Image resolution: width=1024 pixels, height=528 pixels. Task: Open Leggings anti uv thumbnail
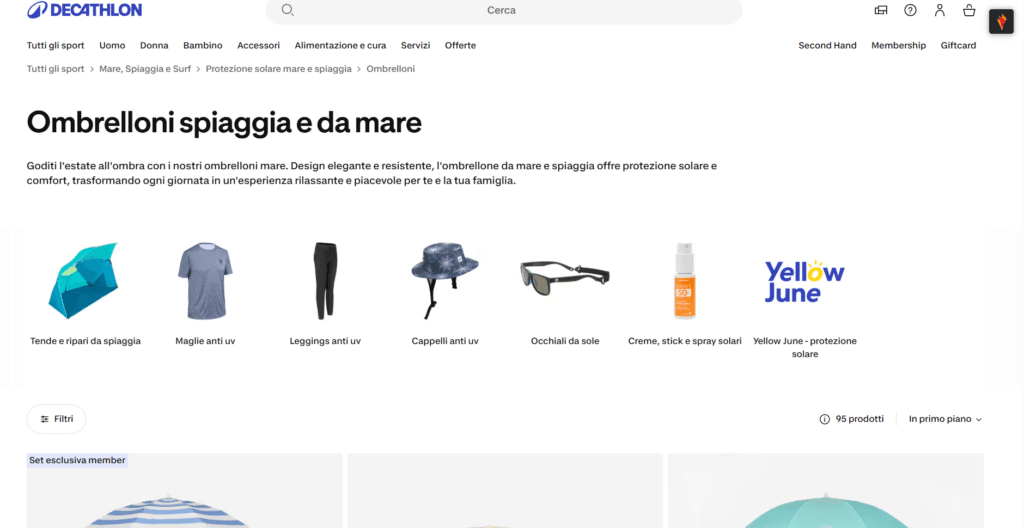[325, 281]
